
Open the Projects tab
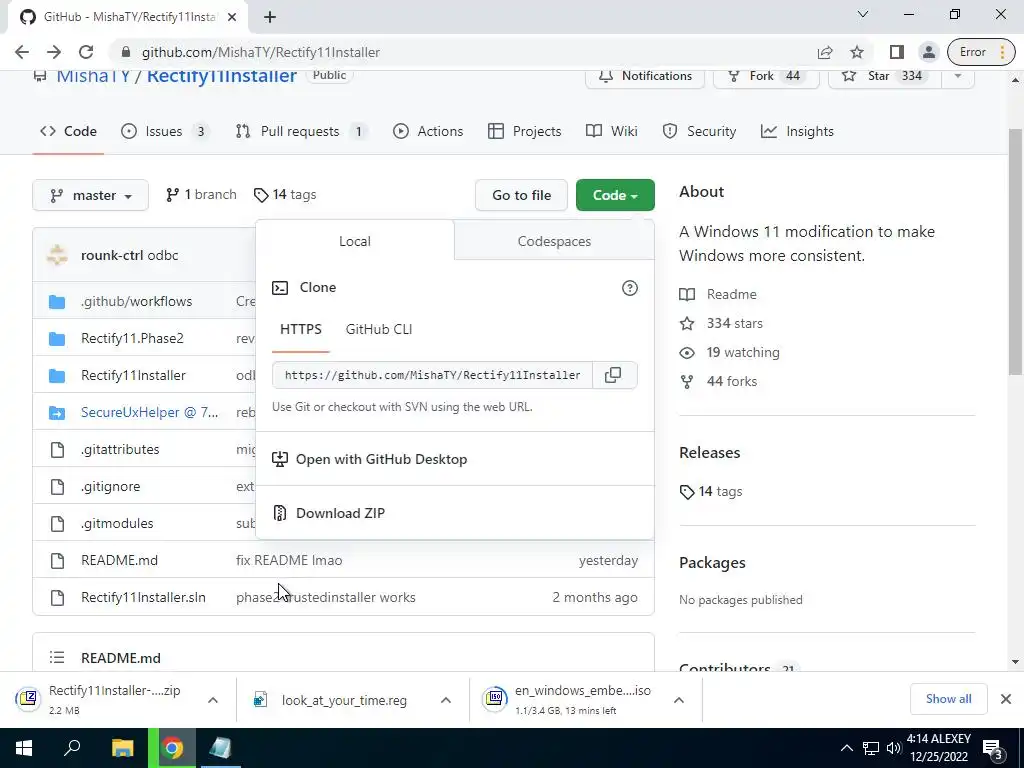click(x=524, y=131)
